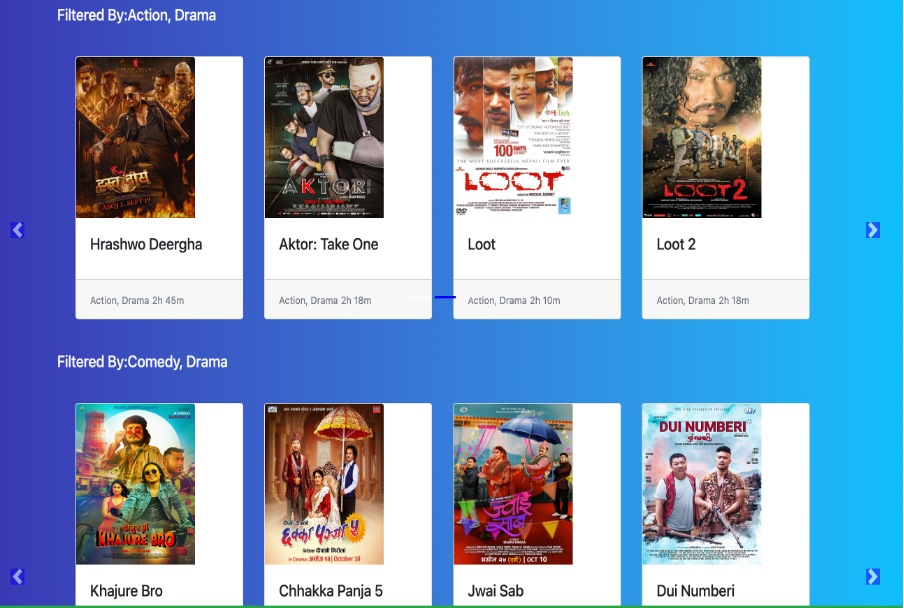Click the Hrashwo Deergha title text

click(x=146, y=244)
